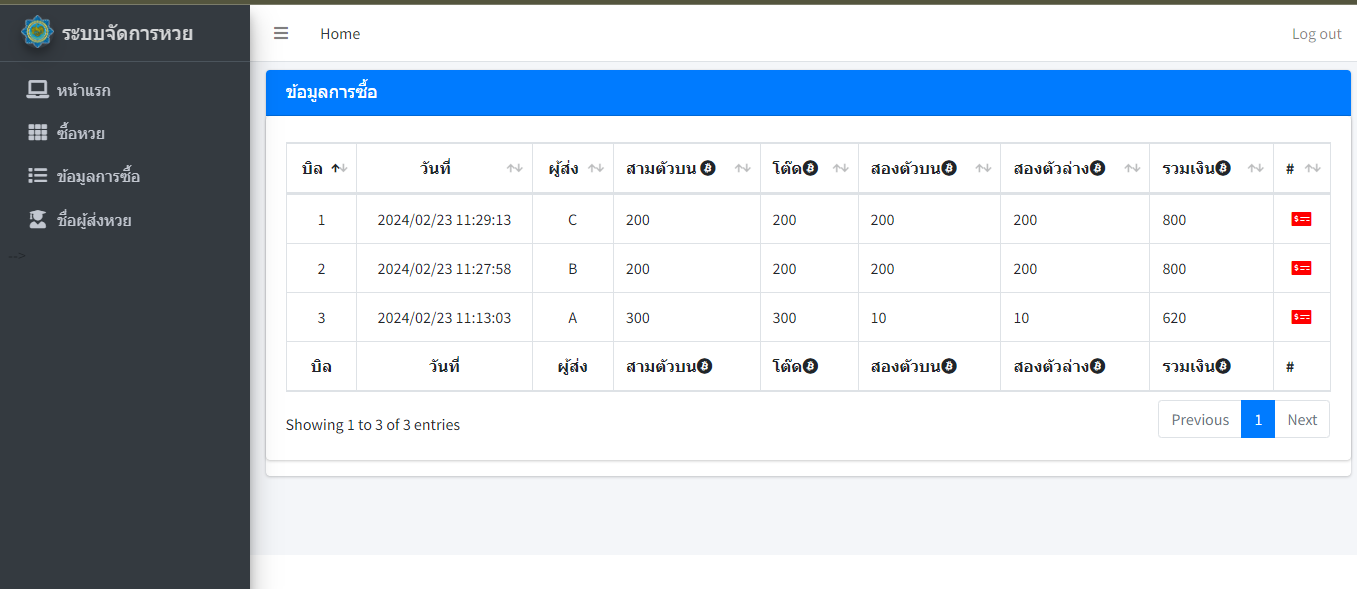This screenshot has height=589, width=1357.
Task: Click the laptop icon beside หน้าแรก
Action: coord(38,90)
